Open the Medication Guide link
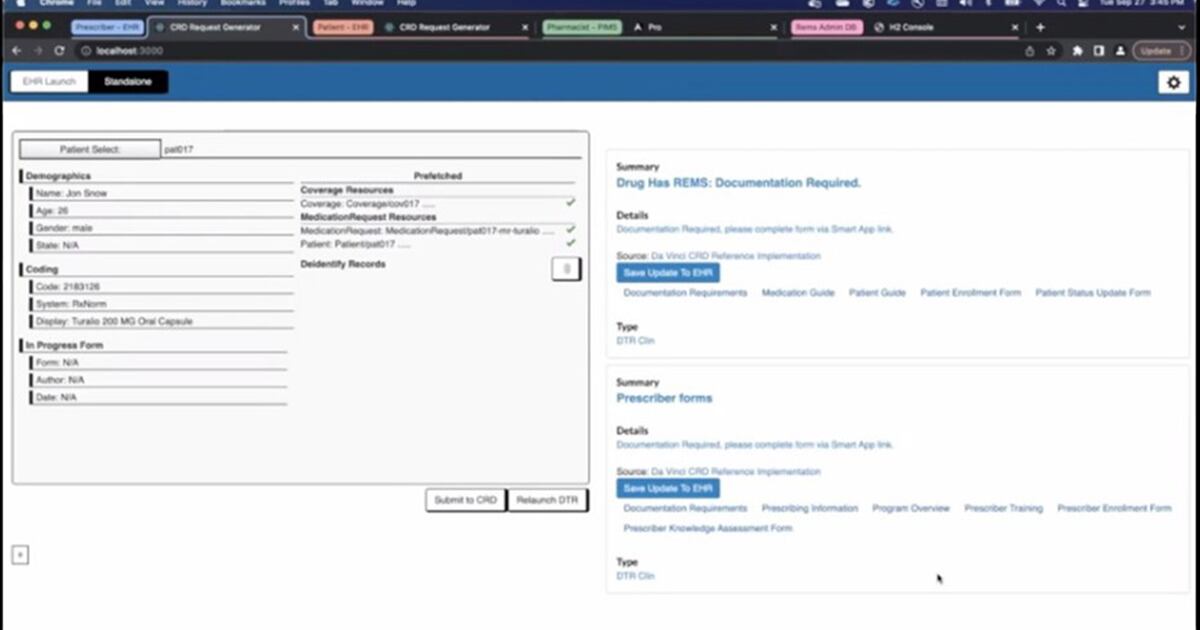This screenshot has width=1200, height=630. [798, 293]
